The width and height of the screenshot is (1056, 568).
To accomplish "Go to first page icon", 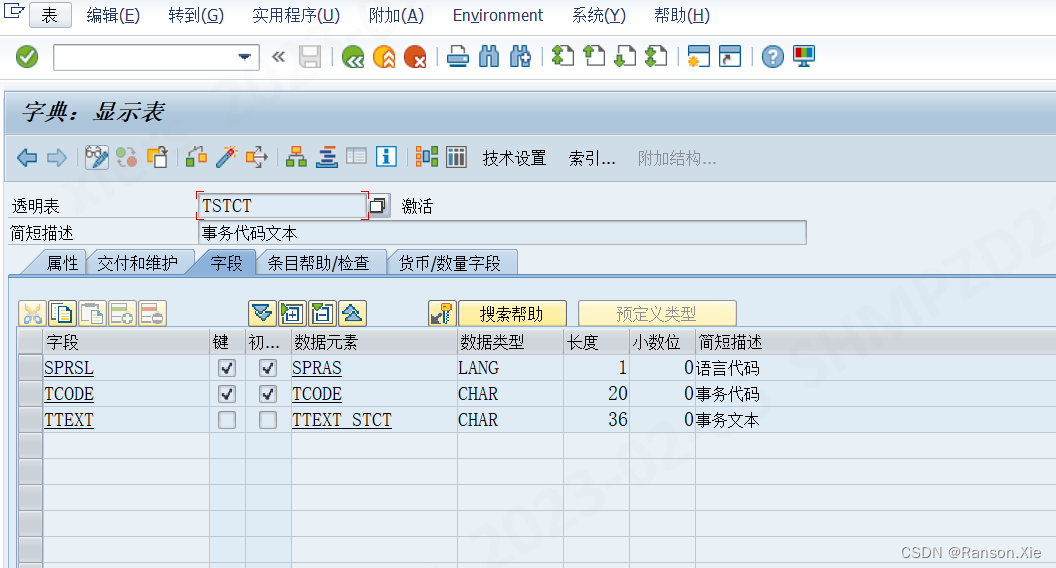I will point(562,57).
